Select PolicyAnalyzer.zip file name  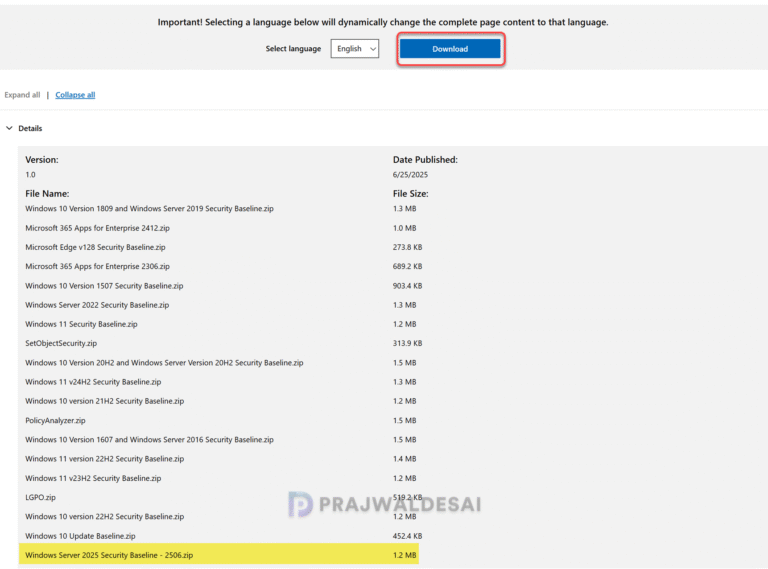(55, 421)
